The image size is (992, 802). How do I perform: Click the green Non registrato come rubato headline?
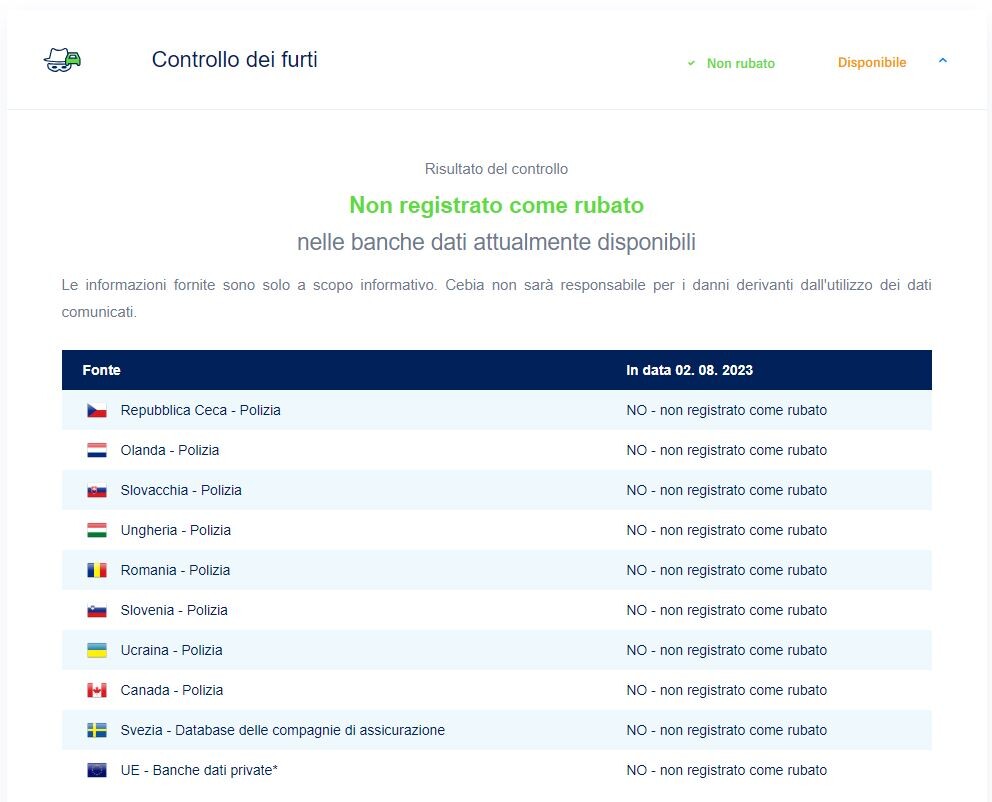click(x=497, y=205)
